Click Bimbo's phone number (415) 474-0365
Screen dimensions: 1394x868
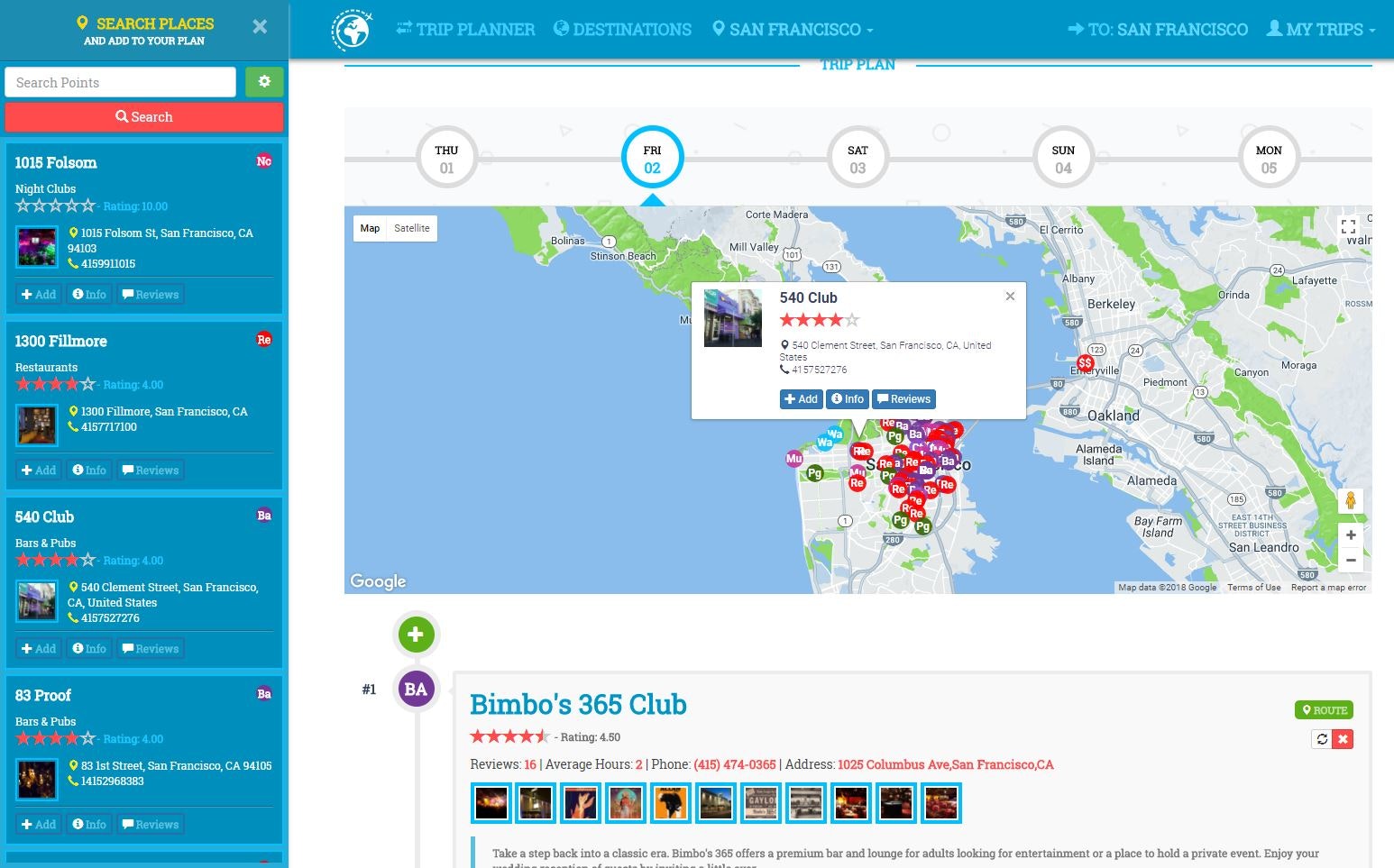[735, 764]
